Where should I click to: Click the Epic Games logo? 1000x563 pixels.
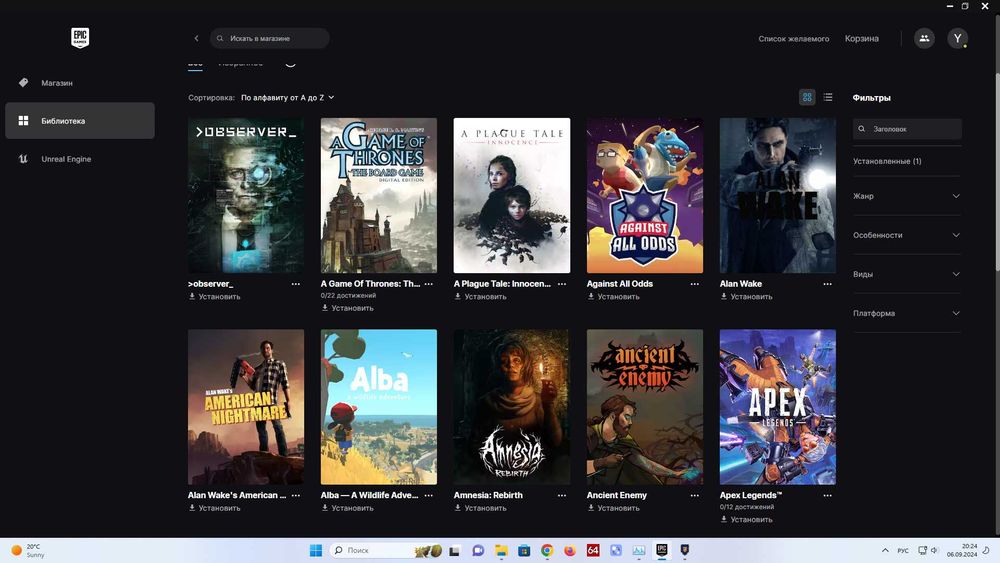(x=80, y=38)
